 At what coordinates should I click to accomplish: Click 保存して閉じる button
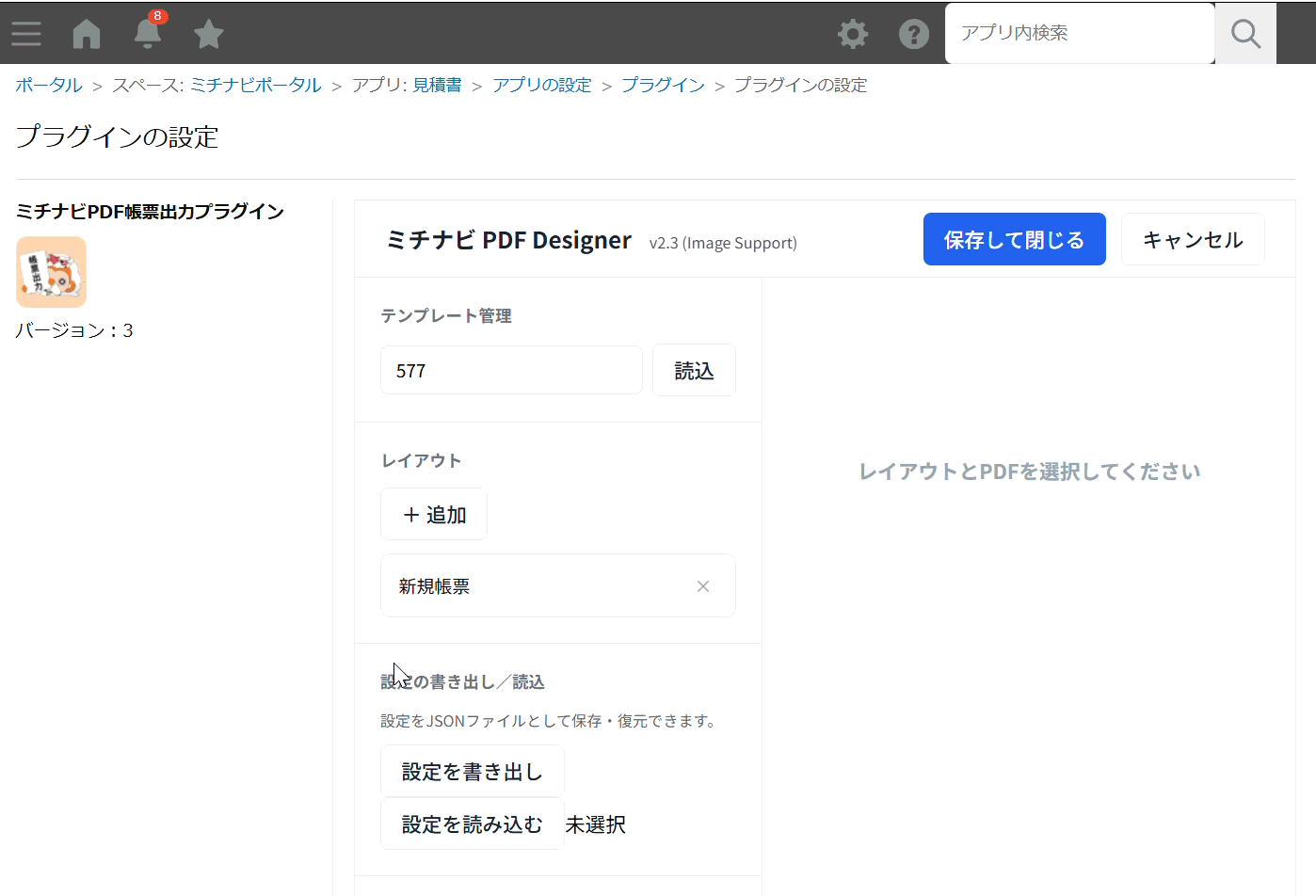[x=1014, y=240]
